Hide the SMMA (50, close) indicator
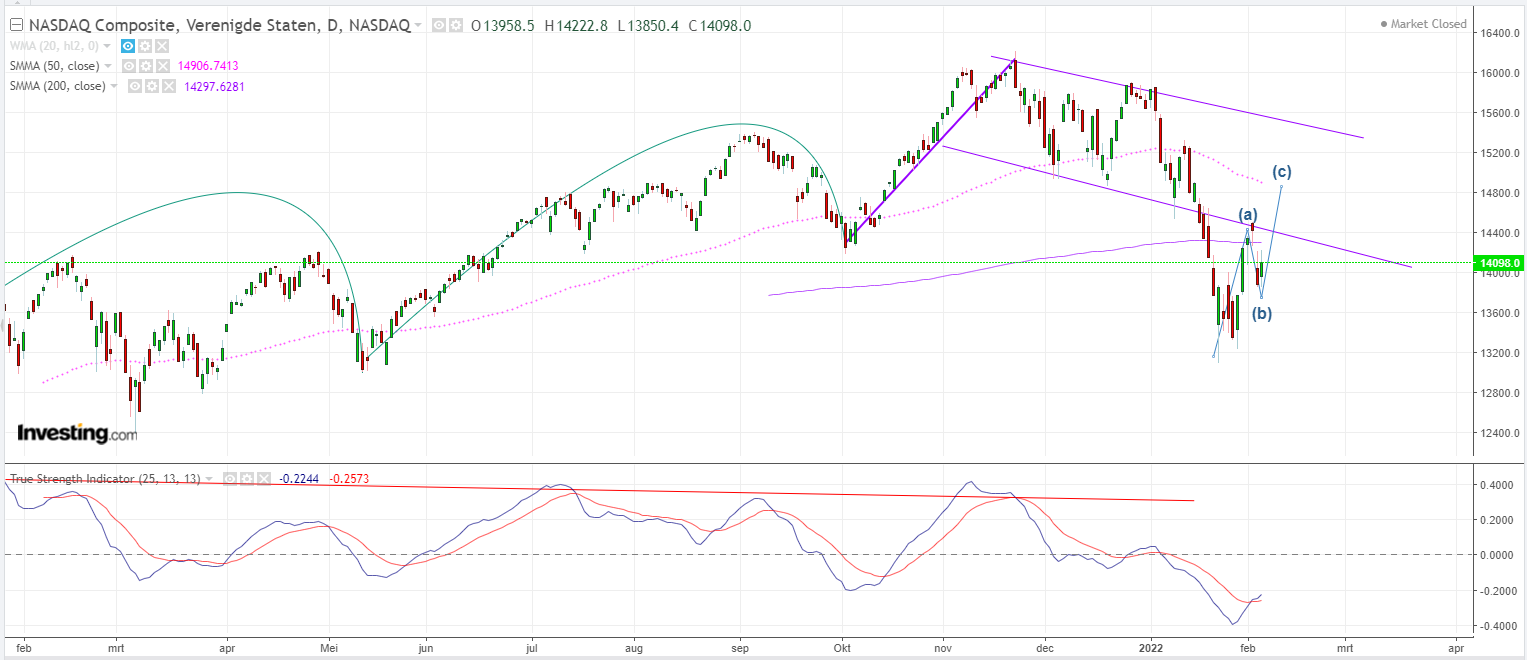1527x660 pixels. (x=128, y=66)
